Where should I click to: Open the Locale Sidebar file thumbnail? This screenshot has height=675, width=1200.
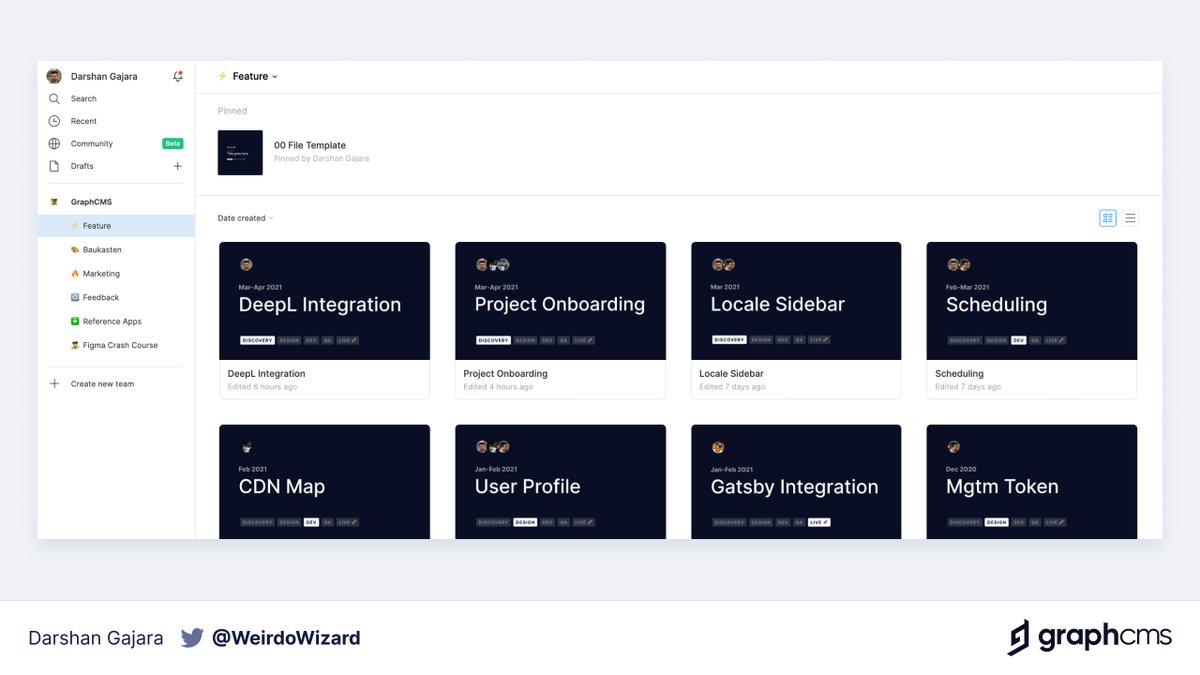point(796,301)
